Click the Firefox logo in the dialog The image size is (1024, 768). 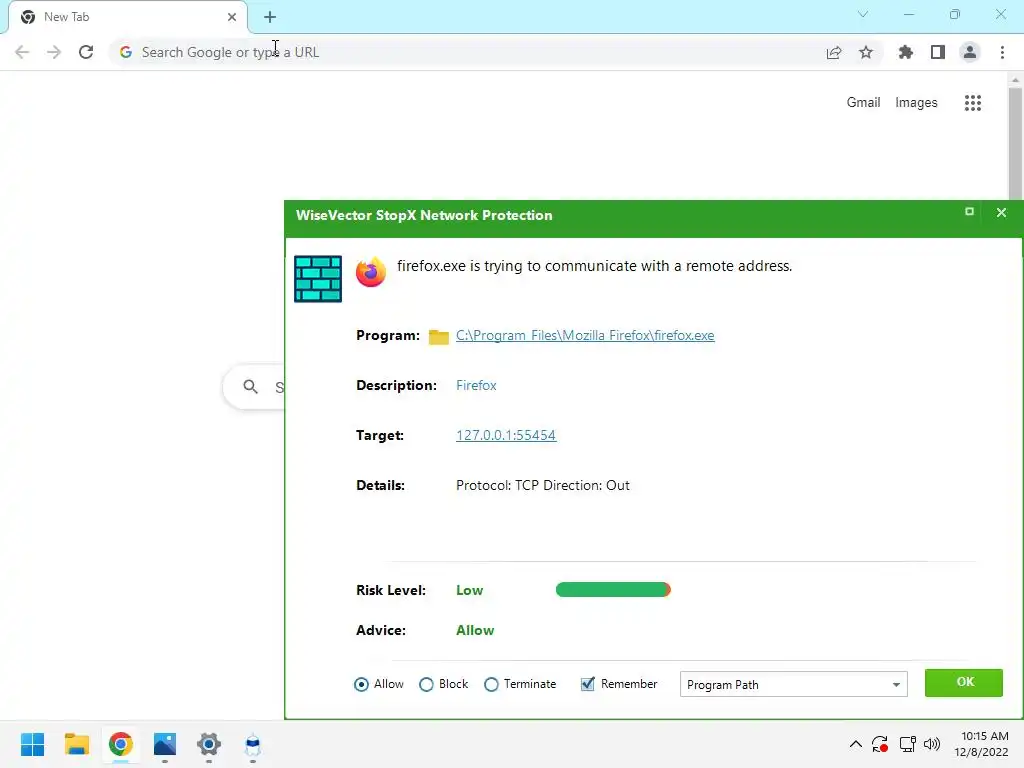(371, 272)
